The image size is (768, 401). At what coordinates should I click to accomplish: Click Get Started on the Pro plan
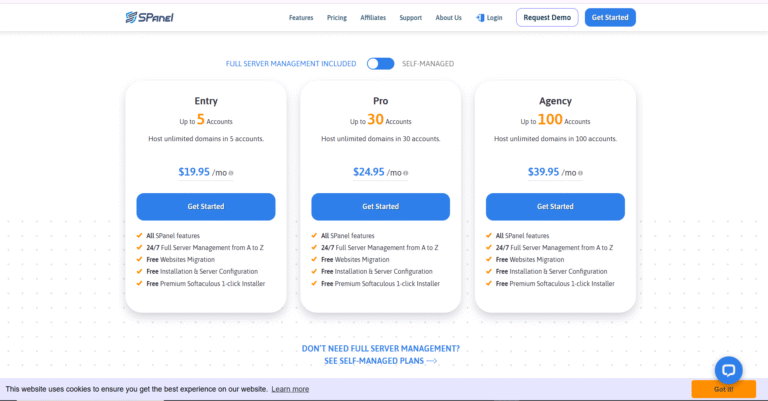pyautogui.click(x=381, y=207)
